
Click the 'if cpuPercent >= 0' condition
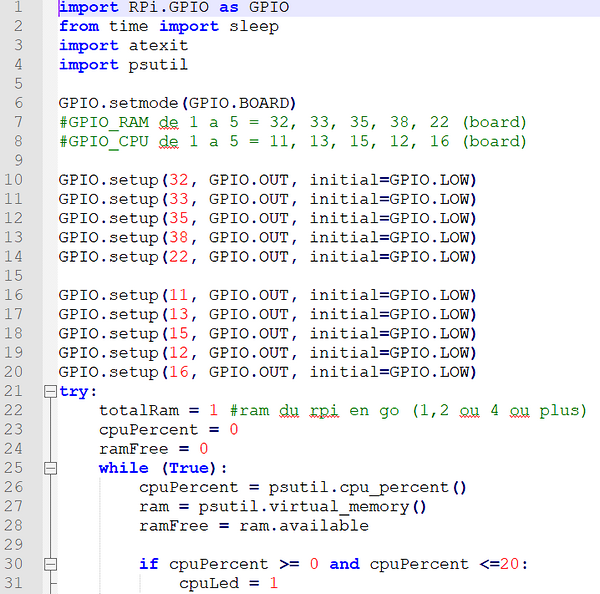229,564
